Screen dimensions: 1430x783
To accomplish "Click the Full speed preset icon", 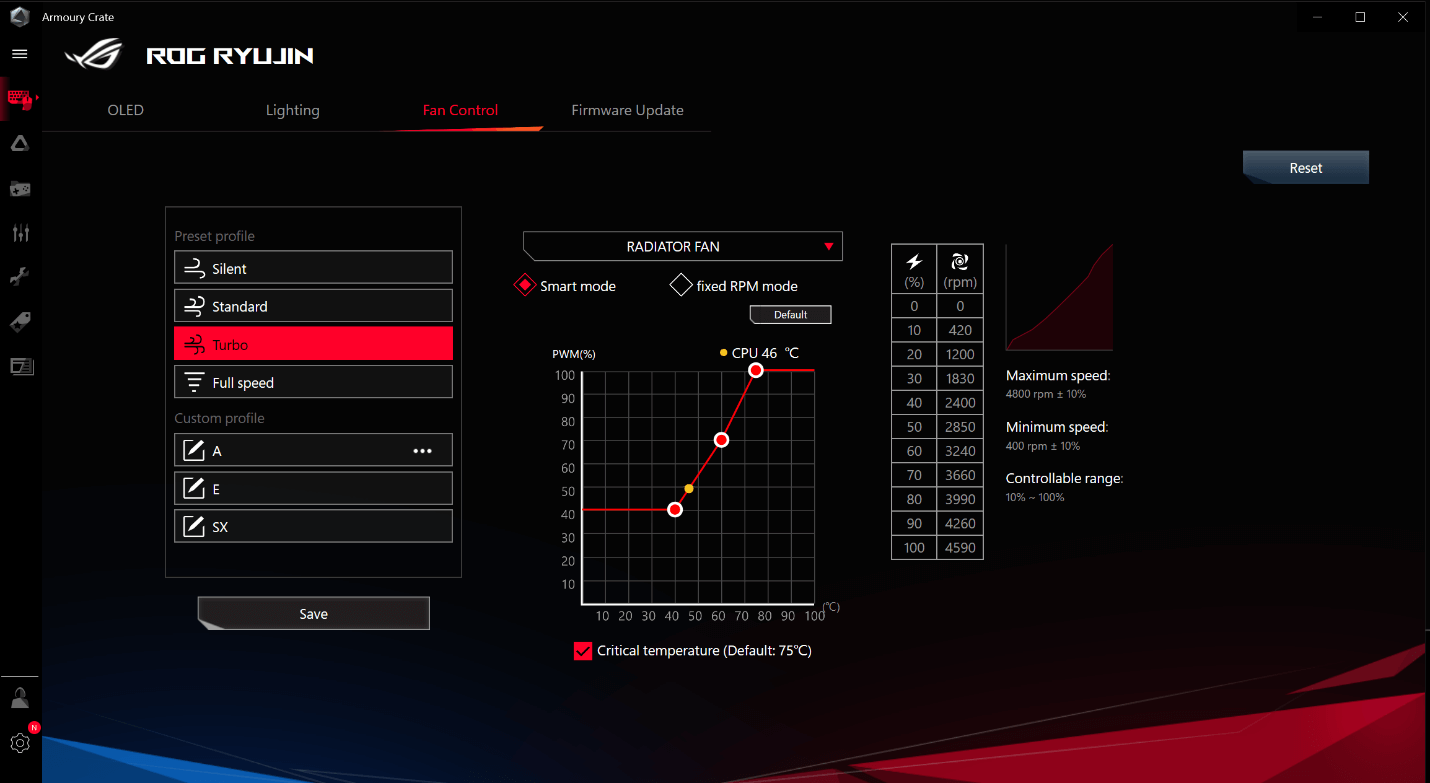I will pos(194,382).
